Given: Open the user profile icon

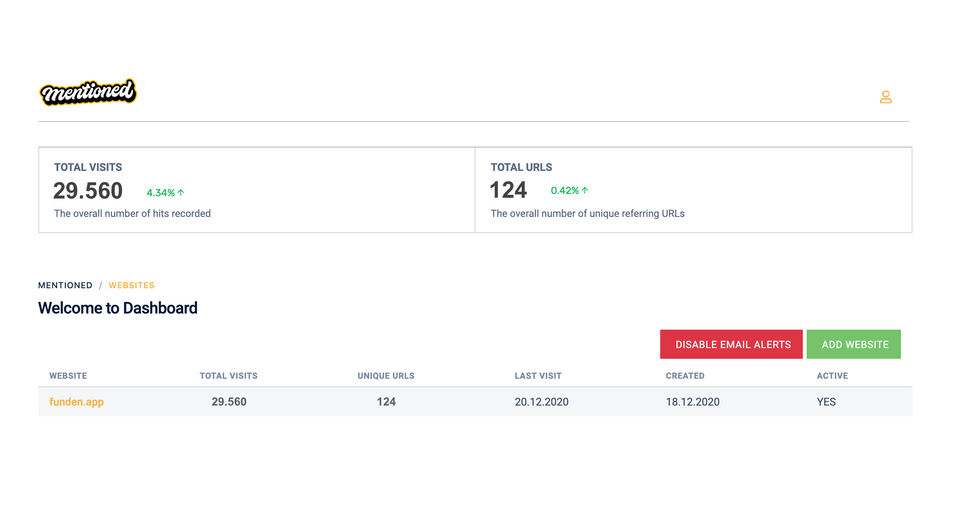Looking at the screenshot, I should 885,97.
